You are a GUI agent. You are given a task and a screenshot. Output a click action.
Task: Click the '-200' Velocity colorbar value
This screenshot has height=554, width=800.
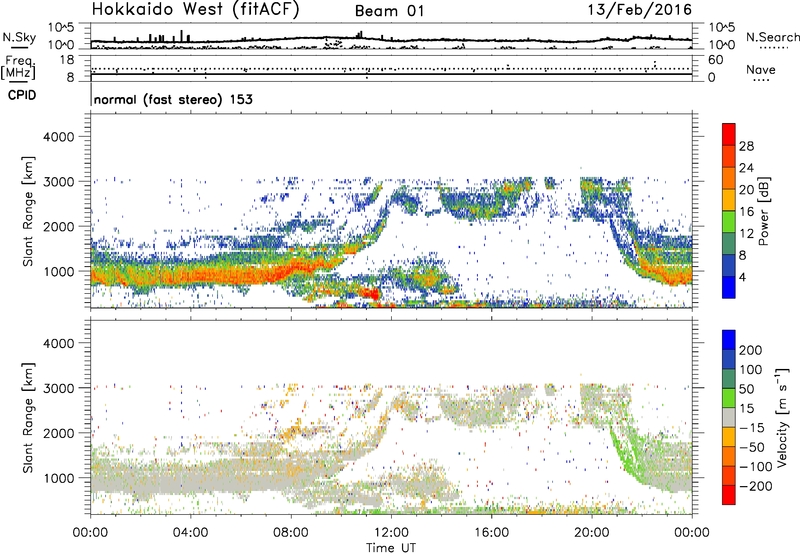point(756,486)
